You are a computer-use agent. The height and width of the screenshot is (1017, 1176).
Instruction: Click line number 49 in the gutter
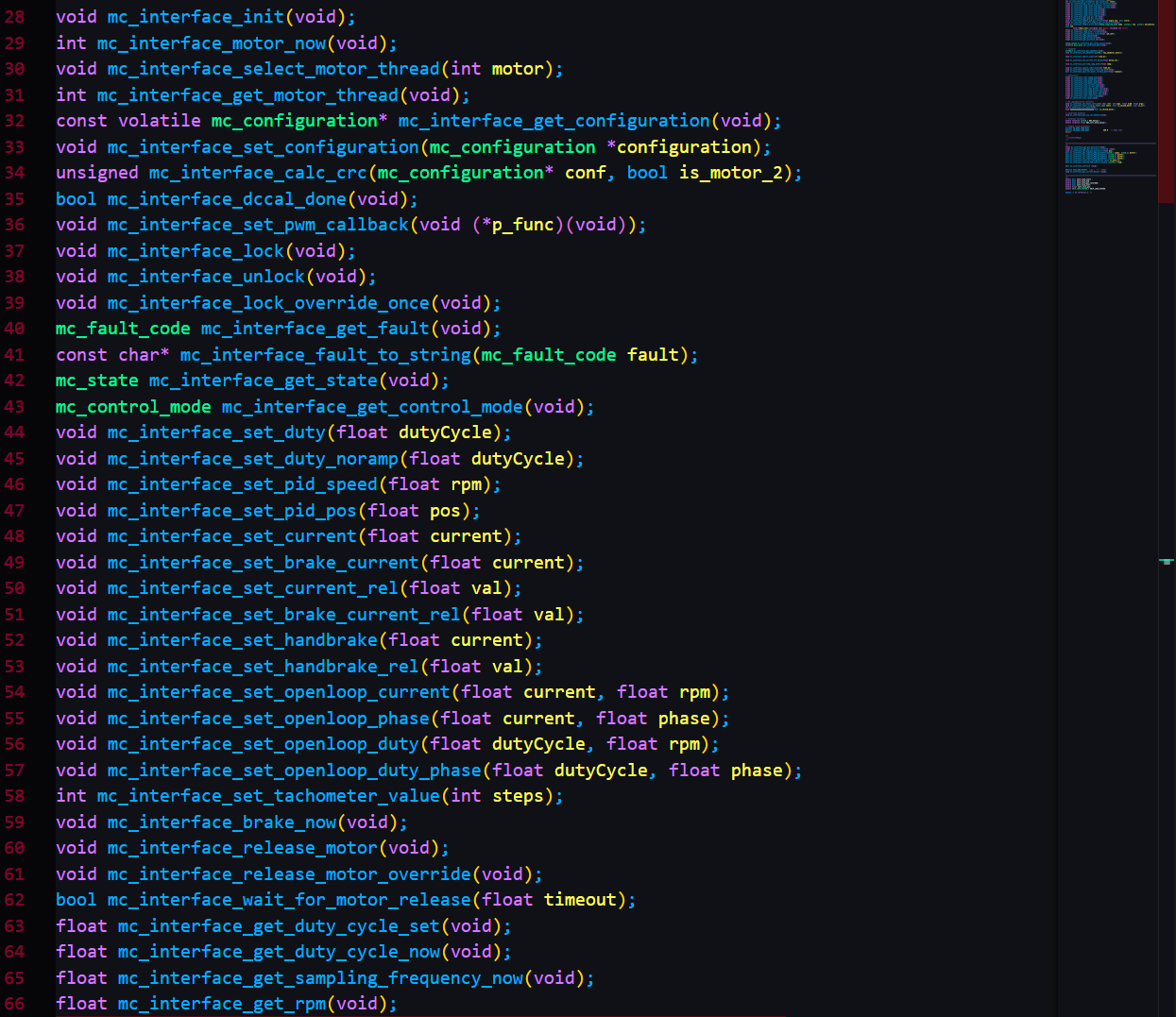[x=15, y=563]
